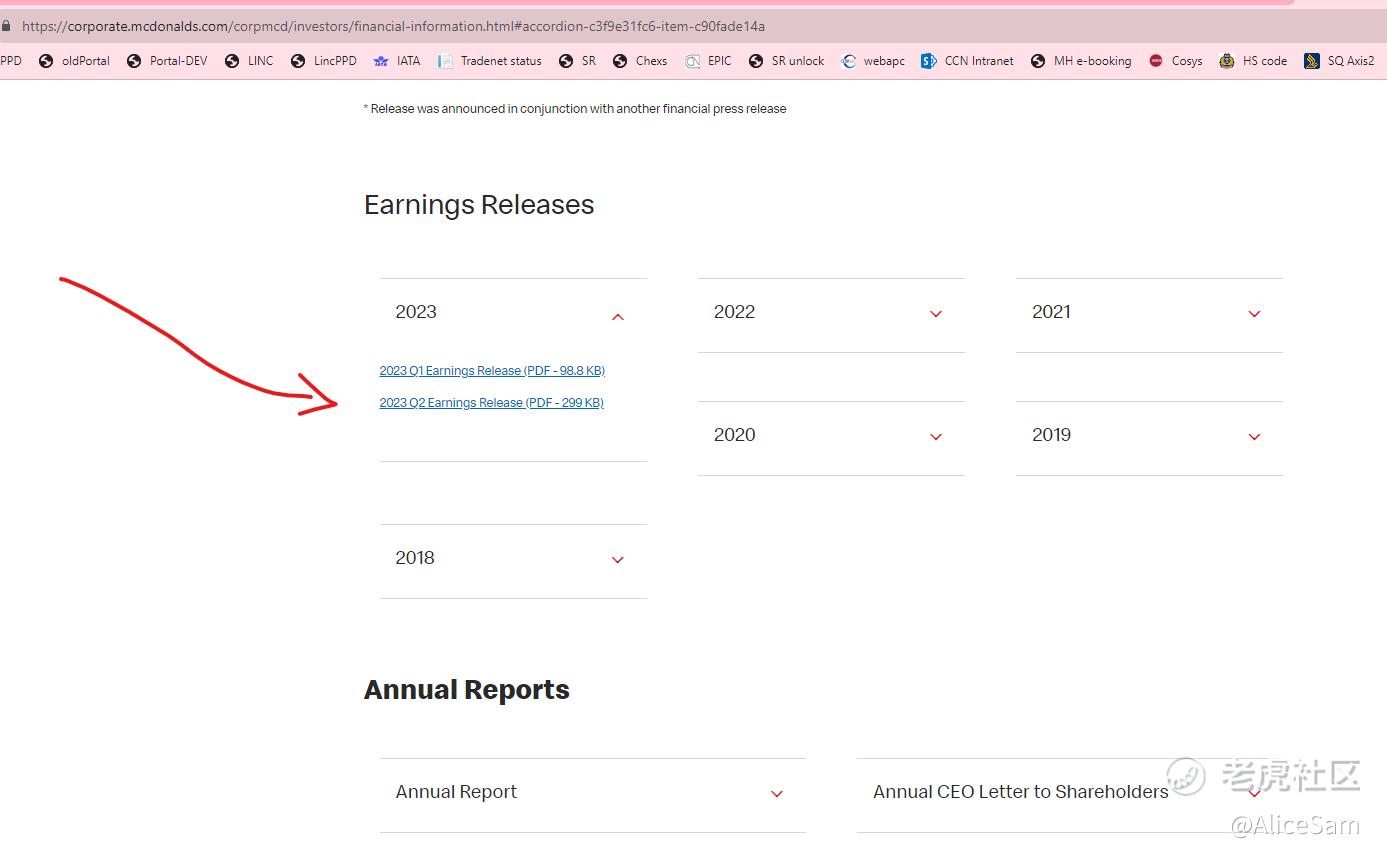
Task: Open the oldPortal bookmark
Action: (75, 61)
